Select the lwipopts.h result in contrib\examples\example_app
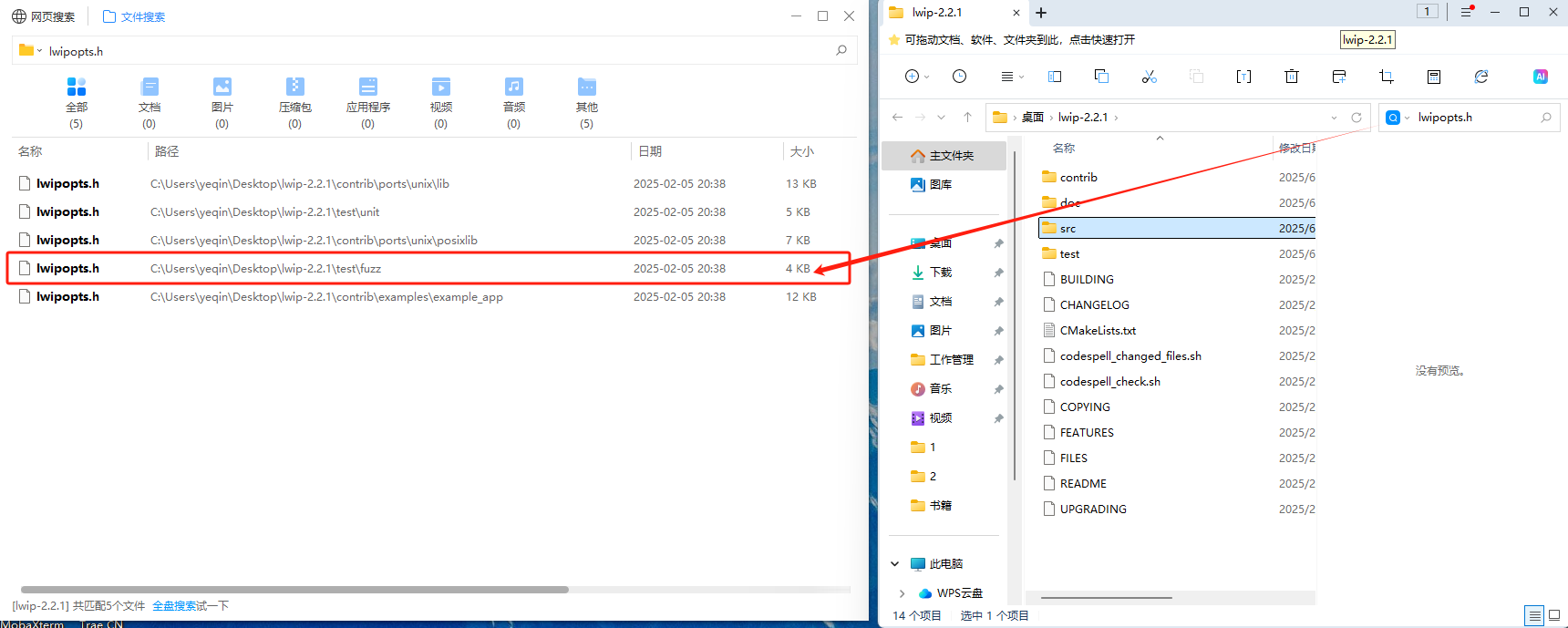This screenshot has height=628, width=1568. [428, 297]
